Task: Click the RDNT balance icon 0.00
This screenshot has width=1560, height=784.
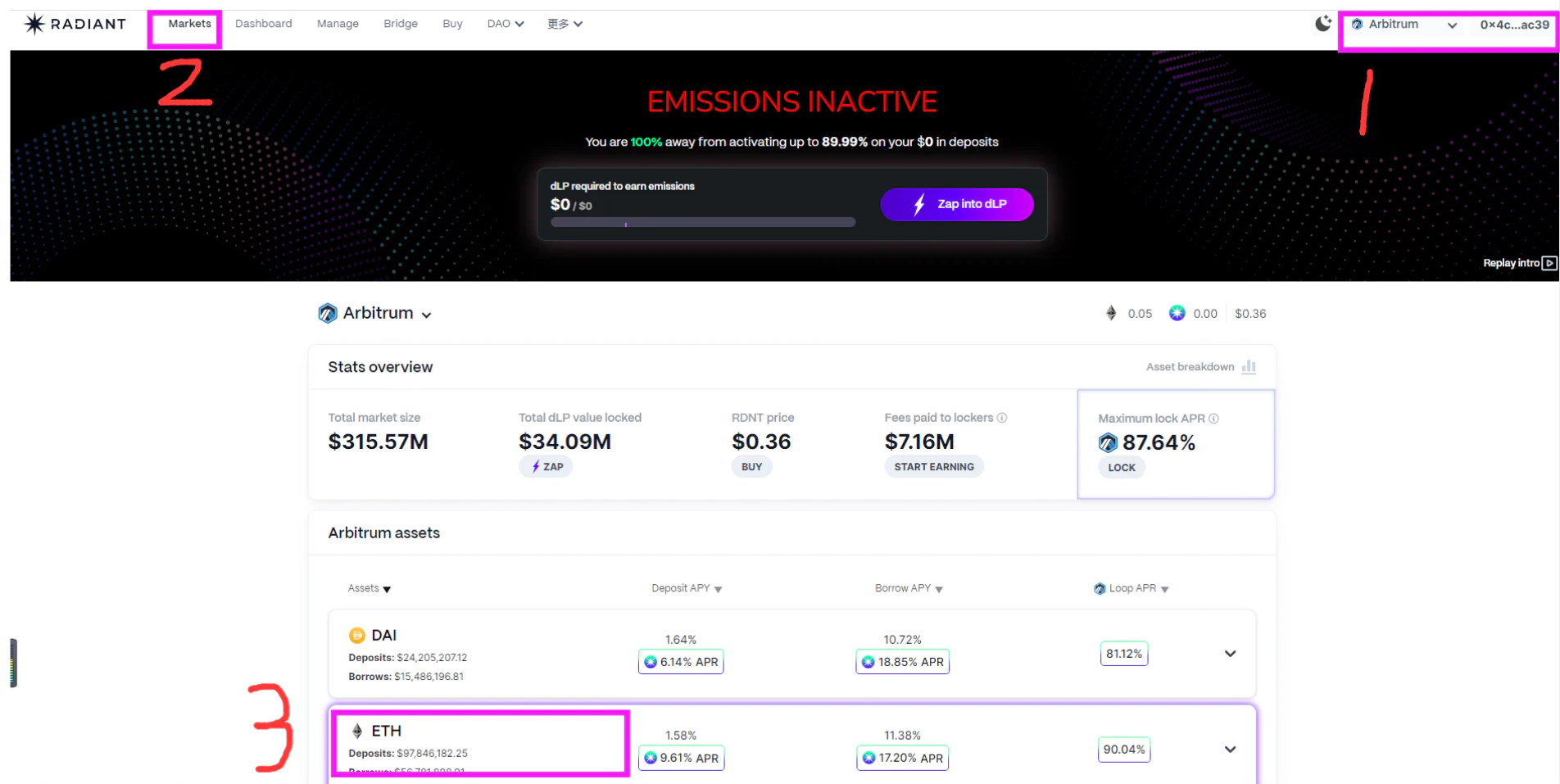Action: point(1177,313)
